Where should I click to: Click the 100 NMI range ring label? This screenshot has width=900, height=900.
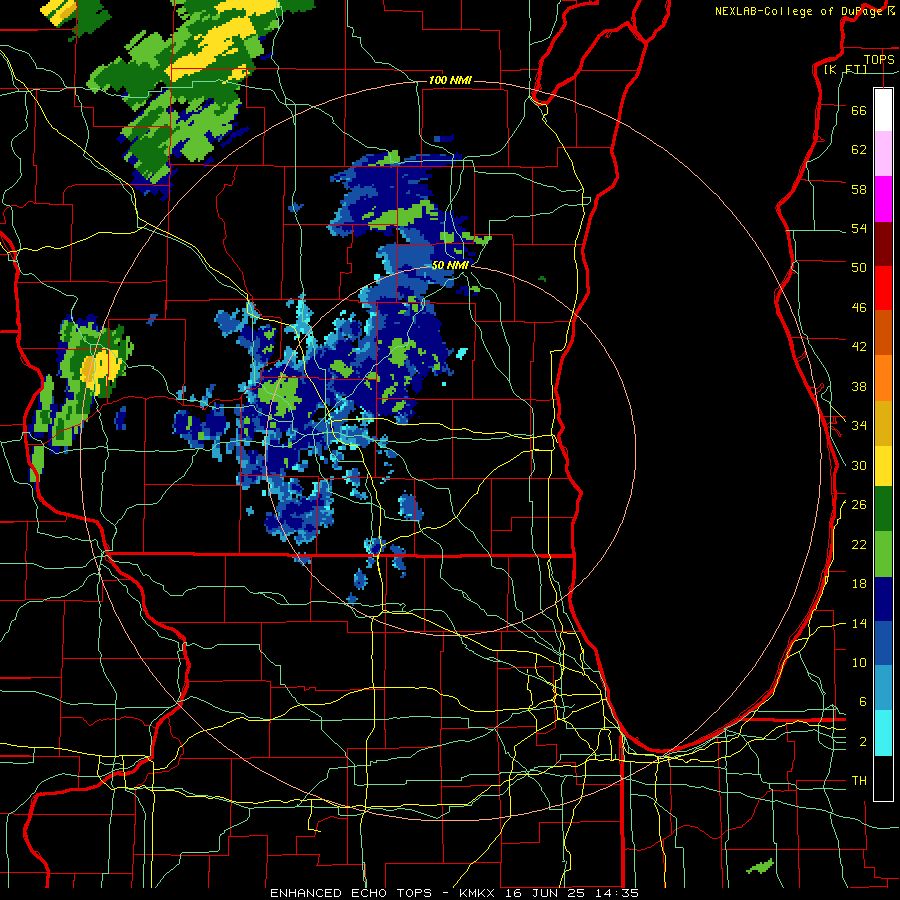450,80
